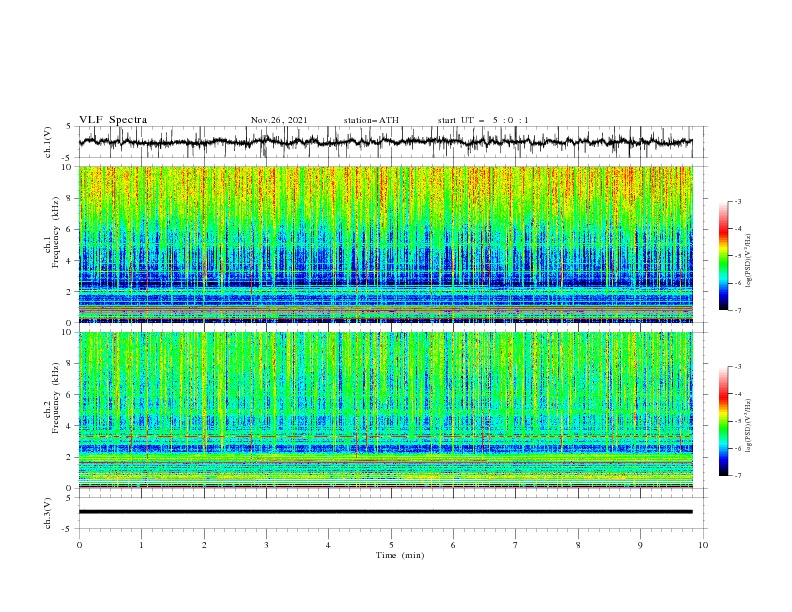The image size is (792, 612).
Task: Click the ch.1 frequency tick label '8'
Action: tap(69, 198)
